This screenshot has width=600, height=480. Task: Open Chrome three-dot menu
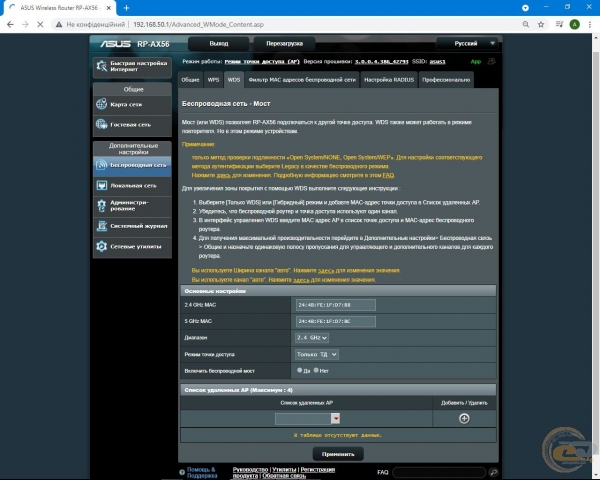coord(590,24)
